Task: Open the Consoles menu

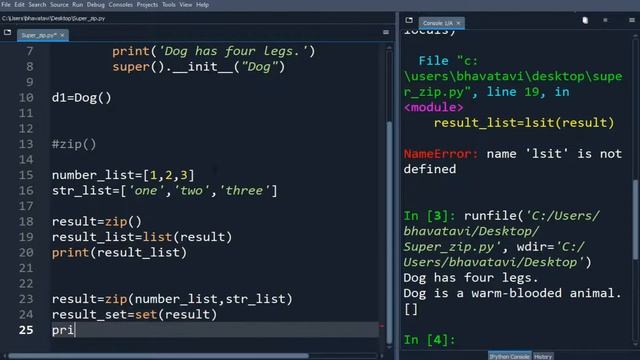Action: 120,4
